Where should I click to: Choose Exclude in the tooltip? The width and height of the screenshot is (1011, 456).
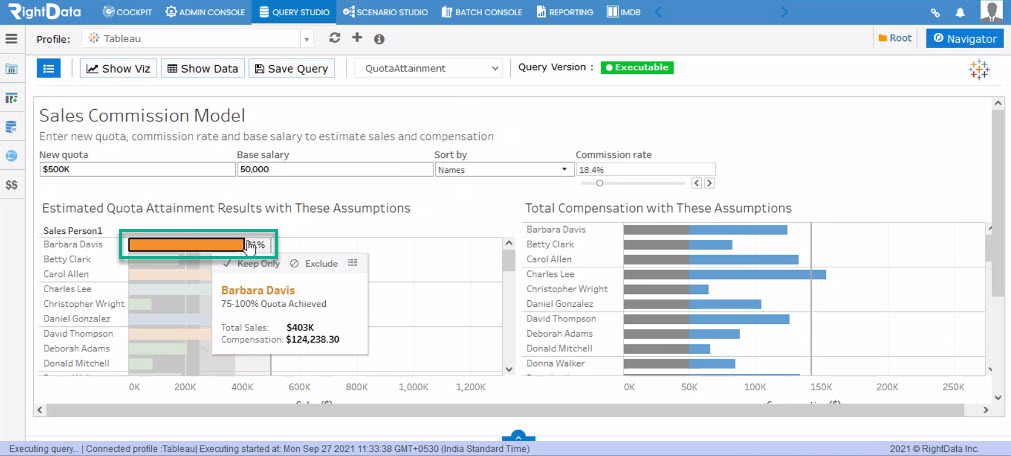click(x=313, y=263)
